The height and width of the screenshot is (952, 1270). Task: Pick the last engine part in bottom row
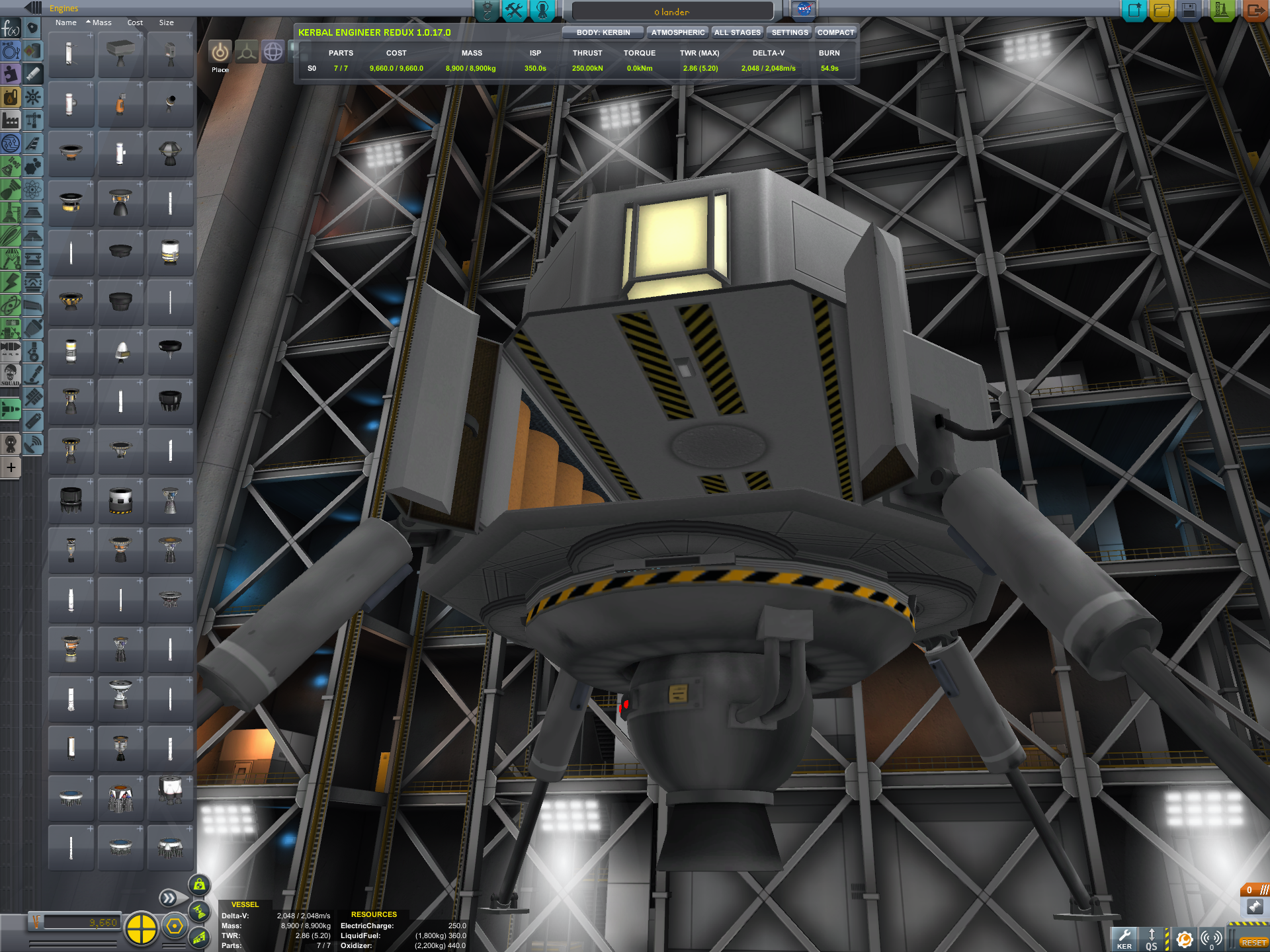pyautogui.click(x=170, y=847)
